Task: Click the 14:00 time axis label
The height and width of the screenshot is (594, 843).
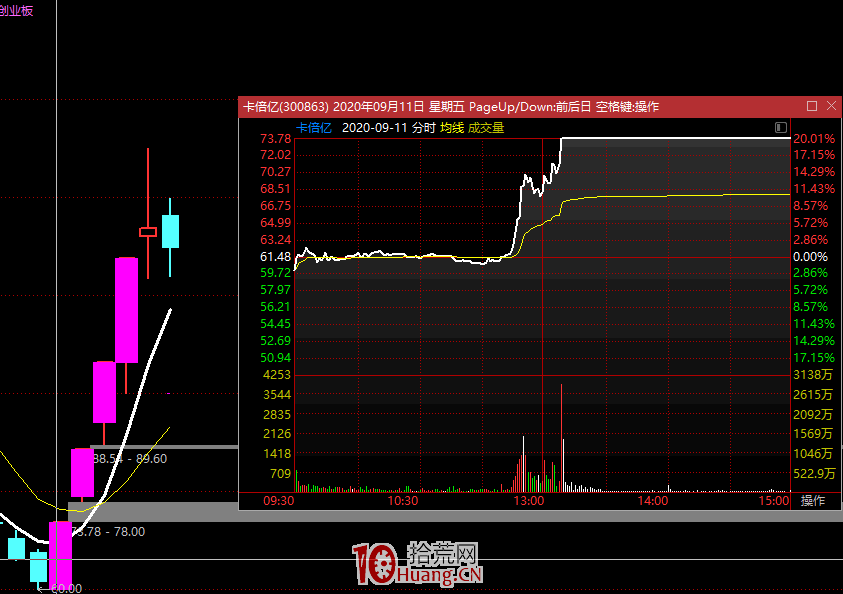Action: click(653, 501)
